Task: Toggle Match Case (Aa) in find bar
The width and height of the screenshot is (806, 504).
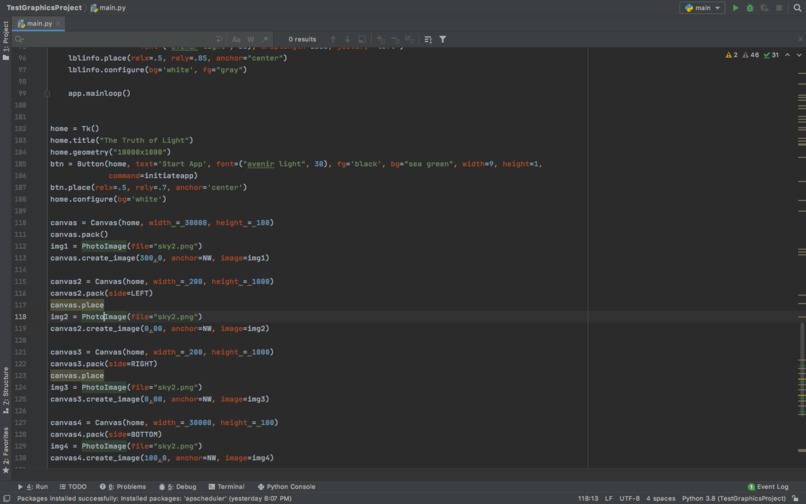Action: pyautogui.click(x=236, y=39)
